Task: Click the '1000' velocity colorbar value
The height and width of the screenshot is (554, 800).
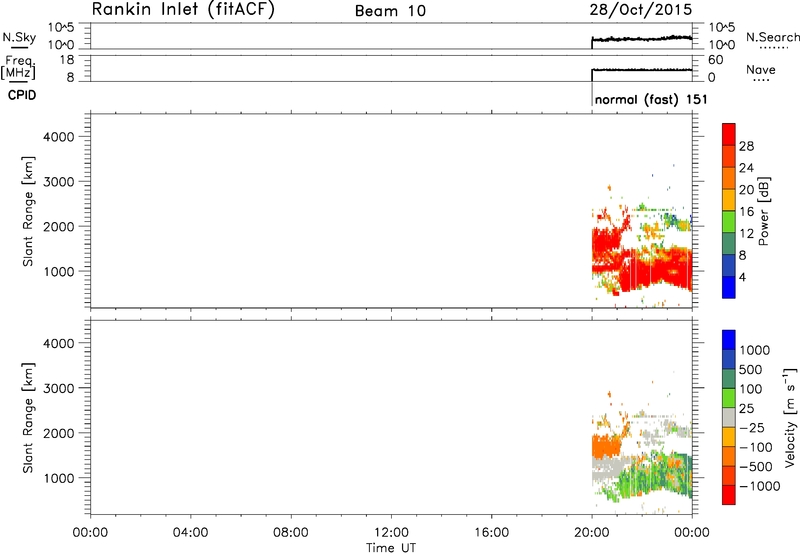Action: [755, 350]
